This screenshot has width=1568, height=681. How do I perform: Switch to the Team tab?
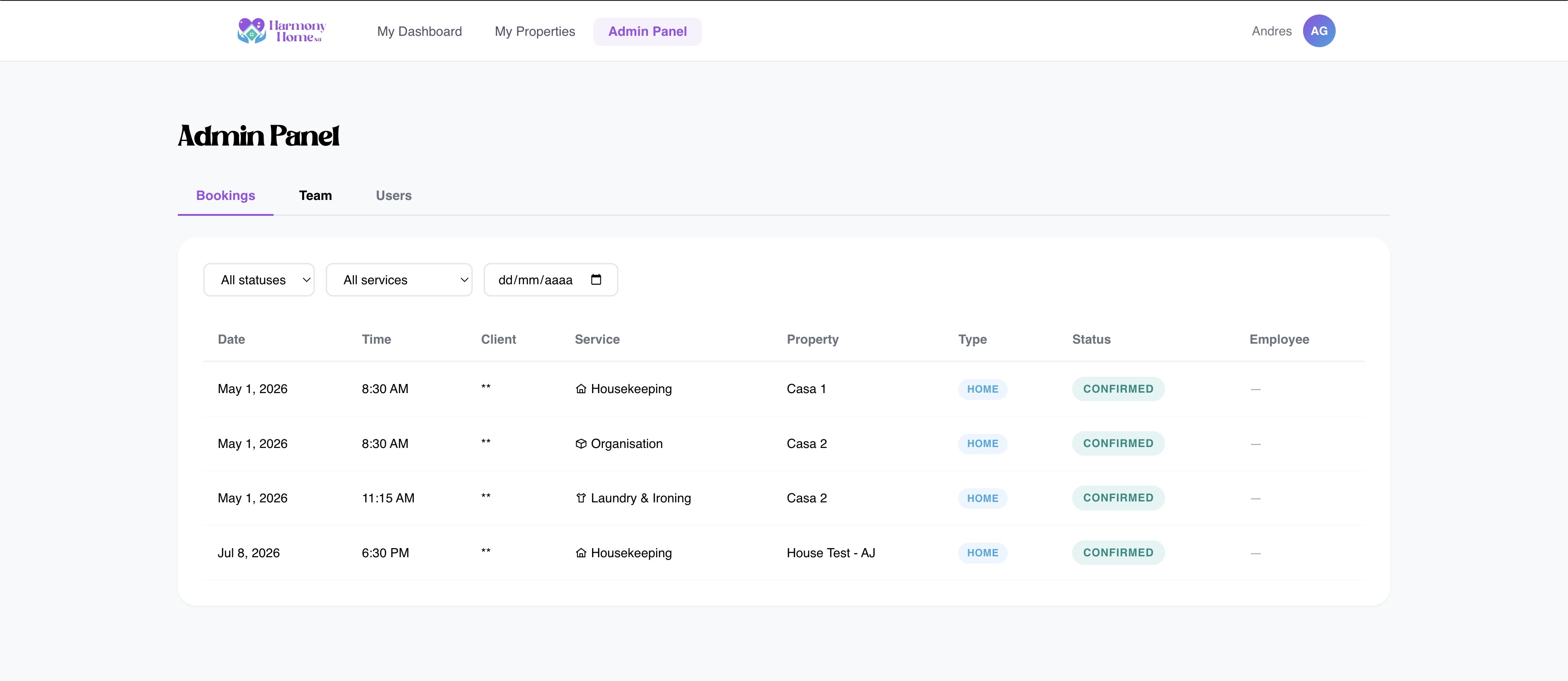(x=315, y=196)
